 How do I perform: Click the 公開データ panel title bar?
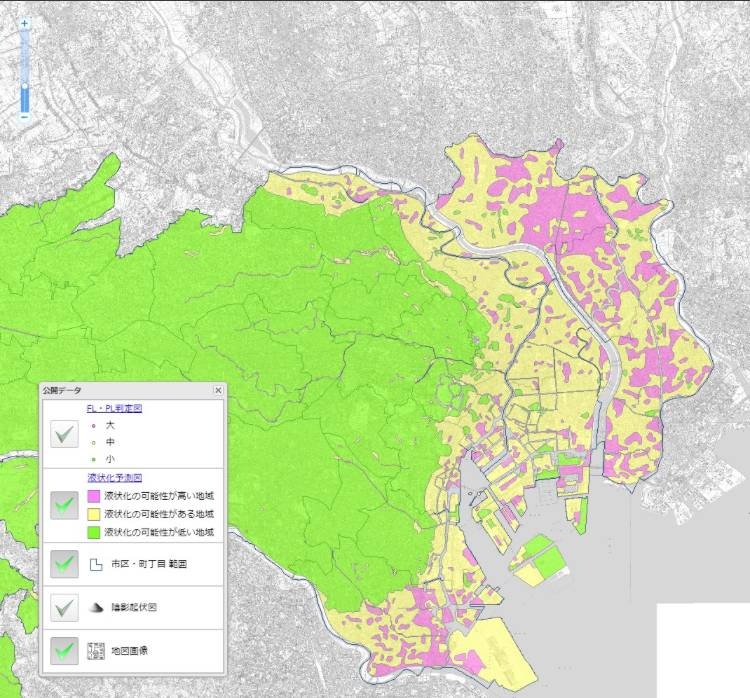[120, 391]
